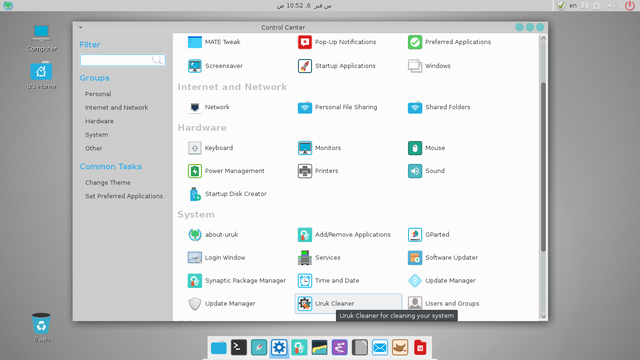Launch Synaptic Package Manager

(x=237, y=281)
